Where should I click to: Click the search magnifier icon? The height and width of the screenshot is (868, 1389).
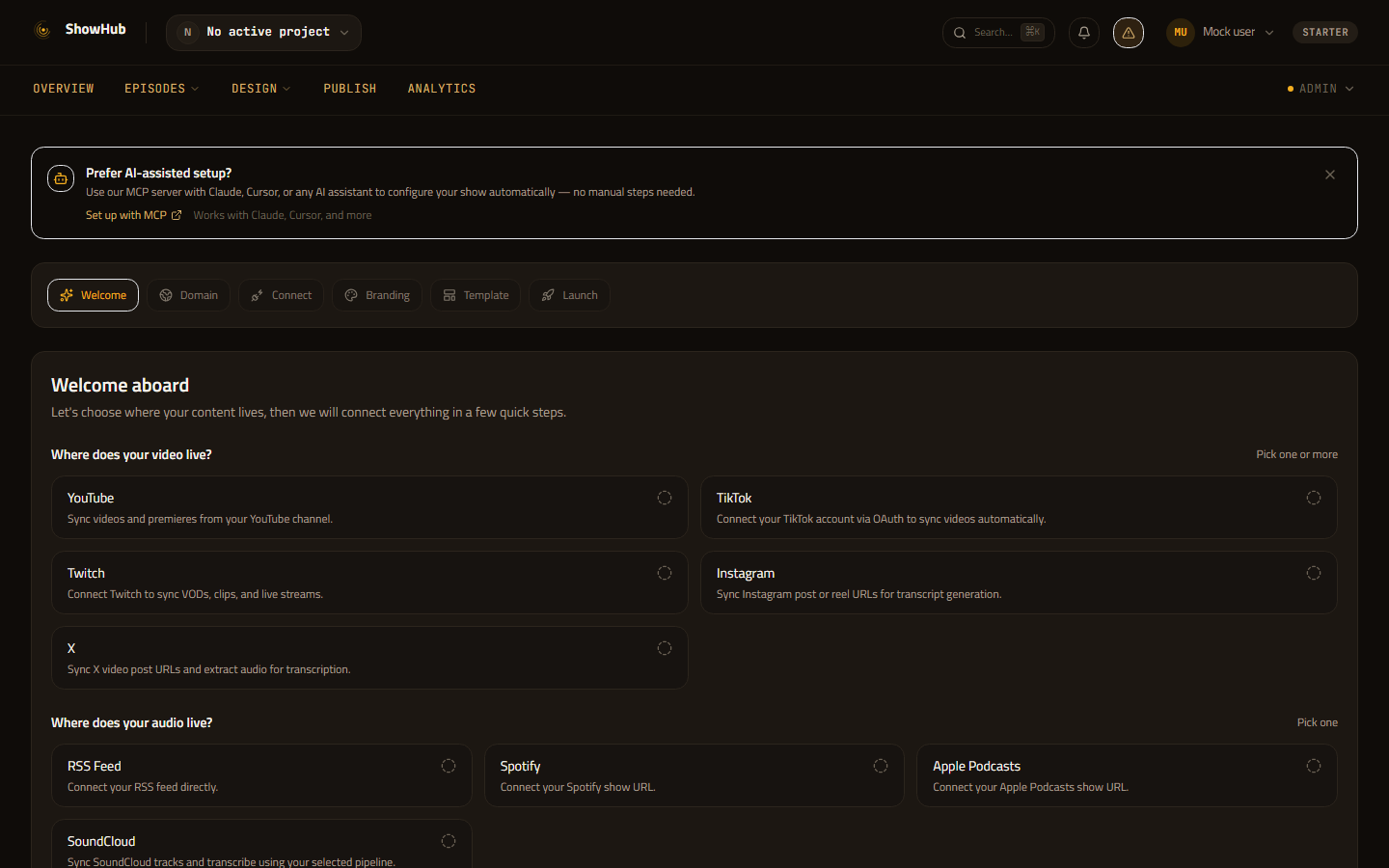(960, 33)
